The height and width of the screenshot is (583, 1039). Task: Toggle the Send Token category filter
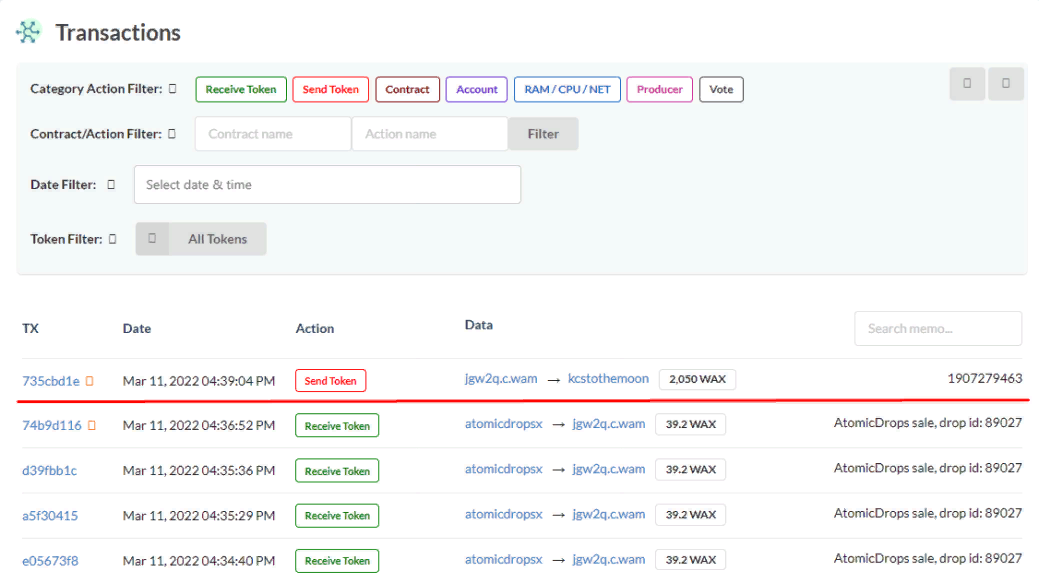pos(331,89)
